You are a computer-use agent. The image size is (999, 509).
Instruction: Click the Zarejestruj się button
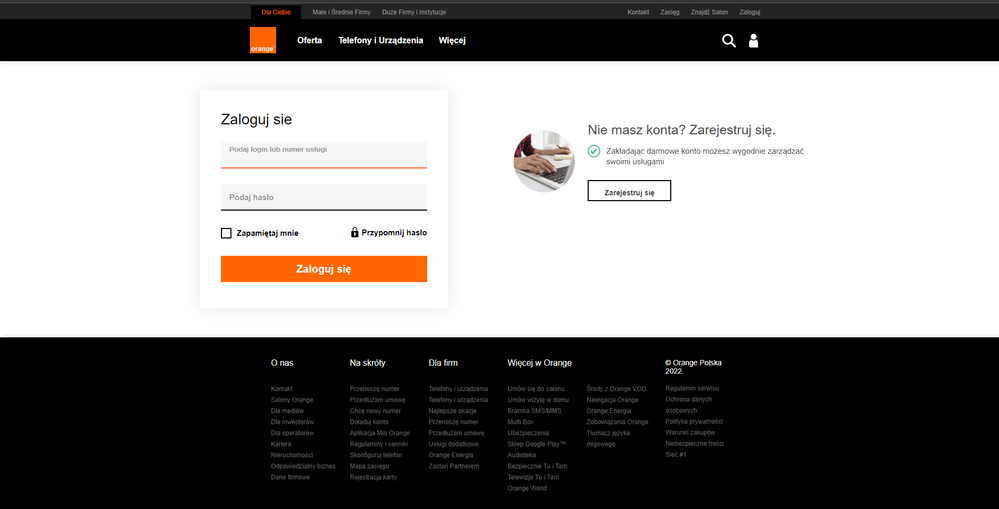click(629, 191)
